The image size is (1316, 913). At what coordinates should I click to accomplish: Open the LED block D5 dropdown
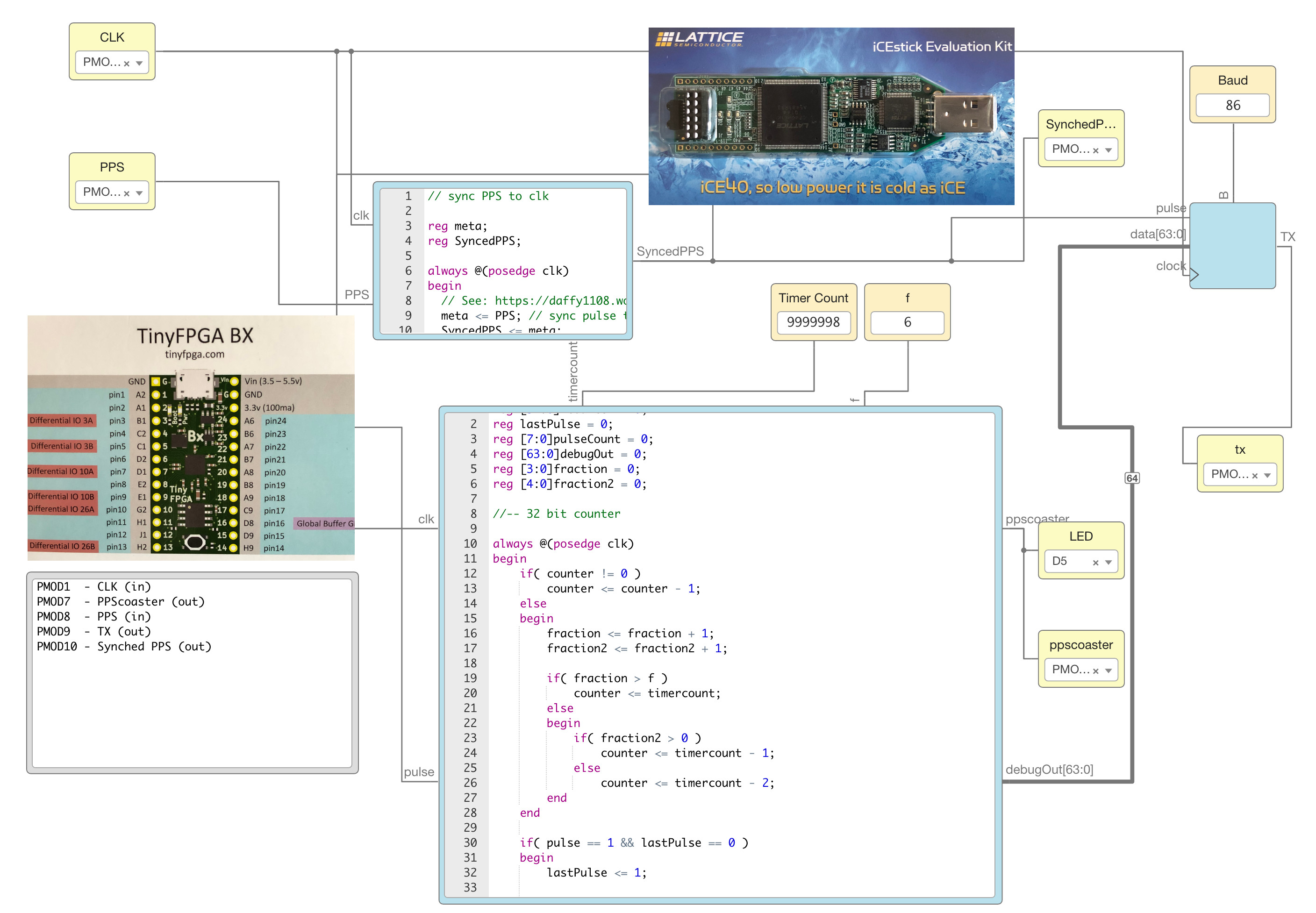[1109, 562]
